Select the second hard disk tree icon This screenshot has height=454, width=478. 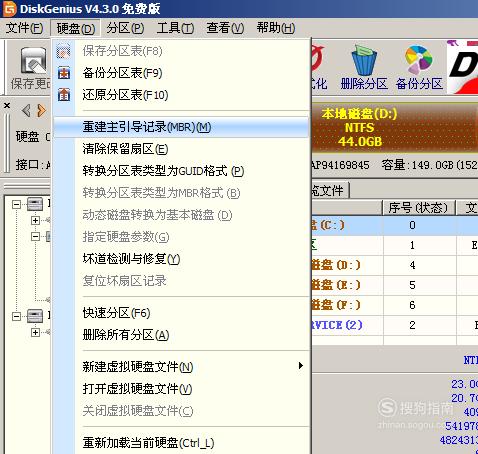[x=35, y=316]
